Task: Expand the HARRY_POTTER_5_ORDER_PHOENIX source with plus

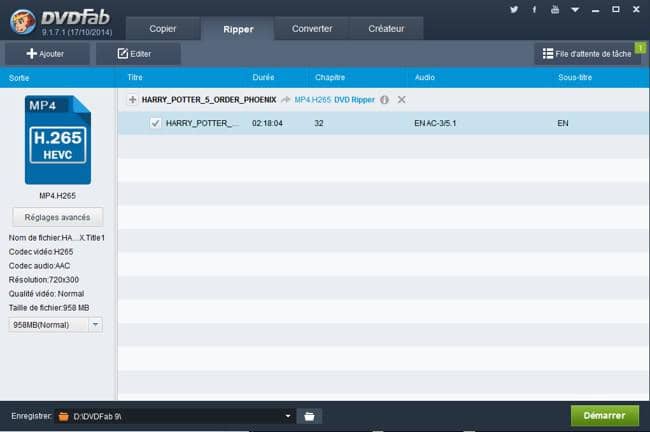Action: pyautogui.click(x=131, y=100)
